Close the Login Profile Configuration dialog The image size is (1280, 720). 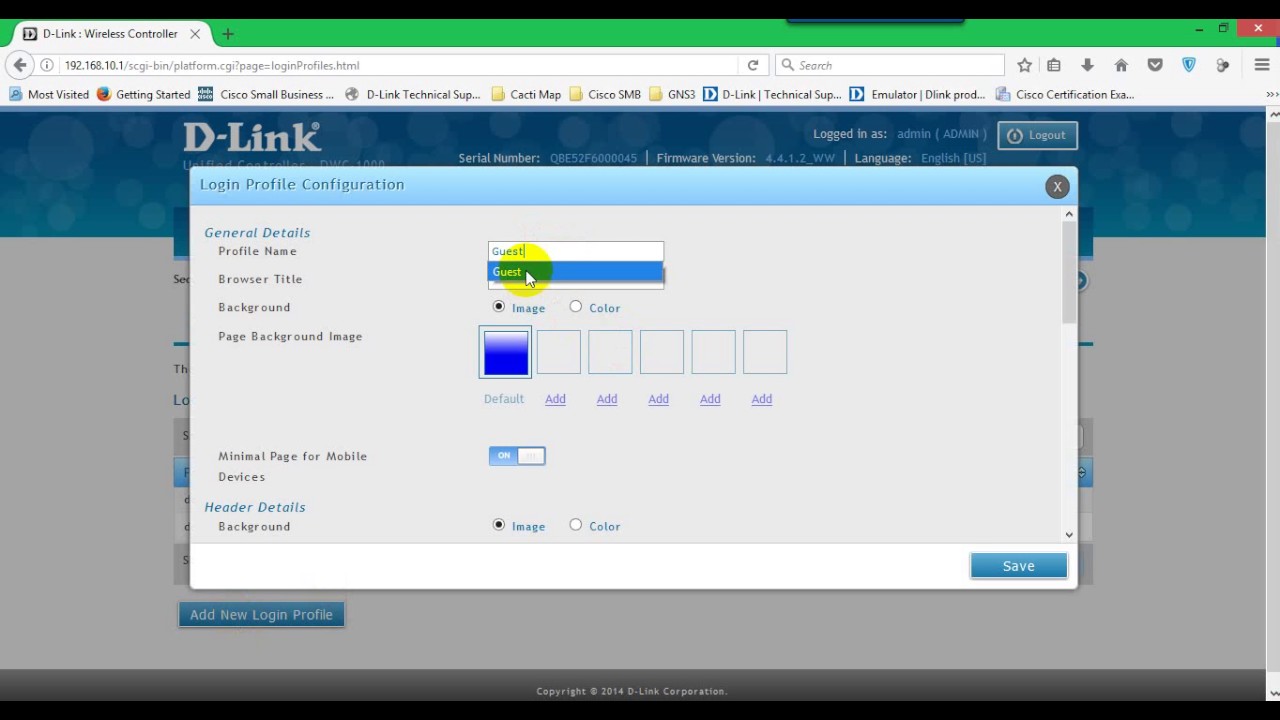(1057, 187)
